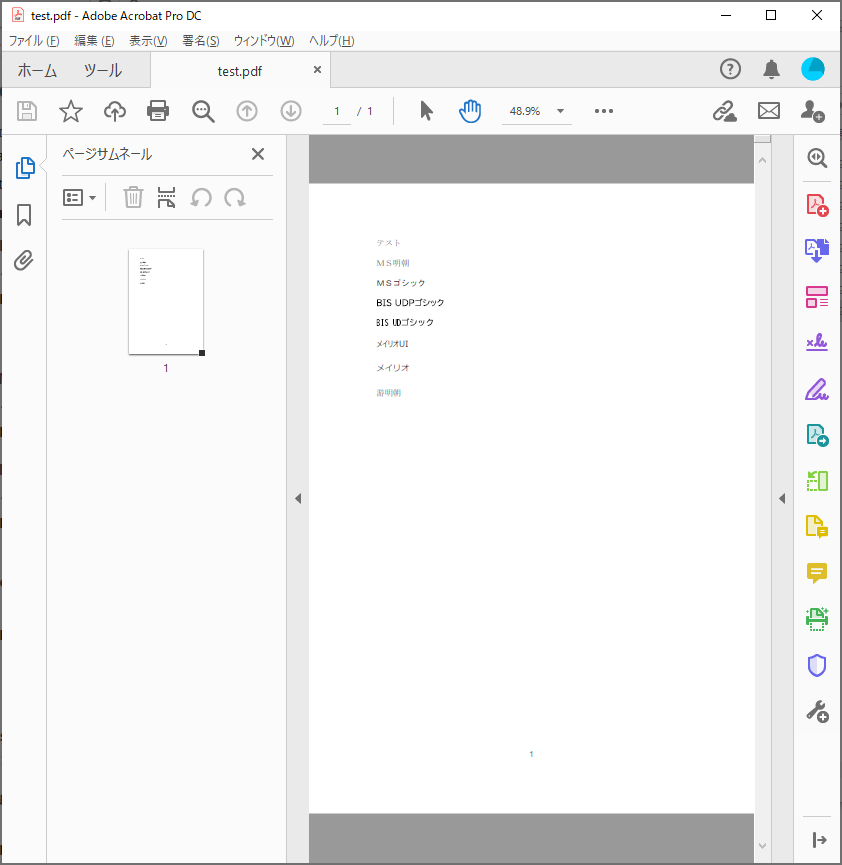This screenshot has height=865, width=842.
Task: Click the scroll up arrow of document
Action: 763,161
